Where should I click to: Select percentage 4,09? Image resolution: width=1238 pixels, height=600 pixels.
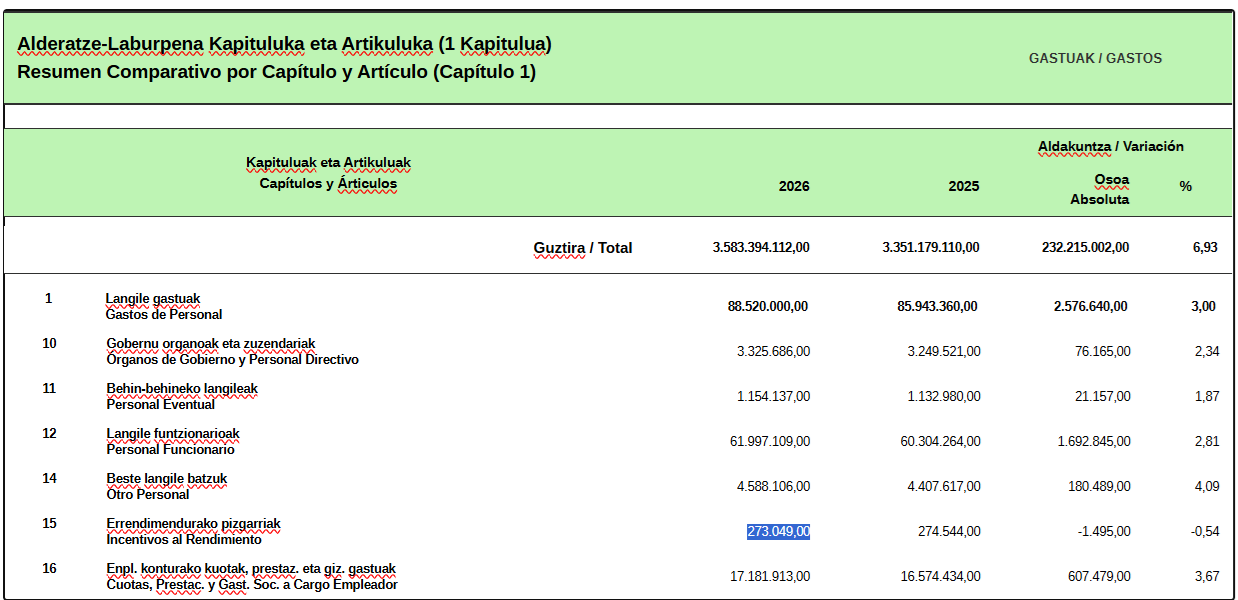(1207, 487)
